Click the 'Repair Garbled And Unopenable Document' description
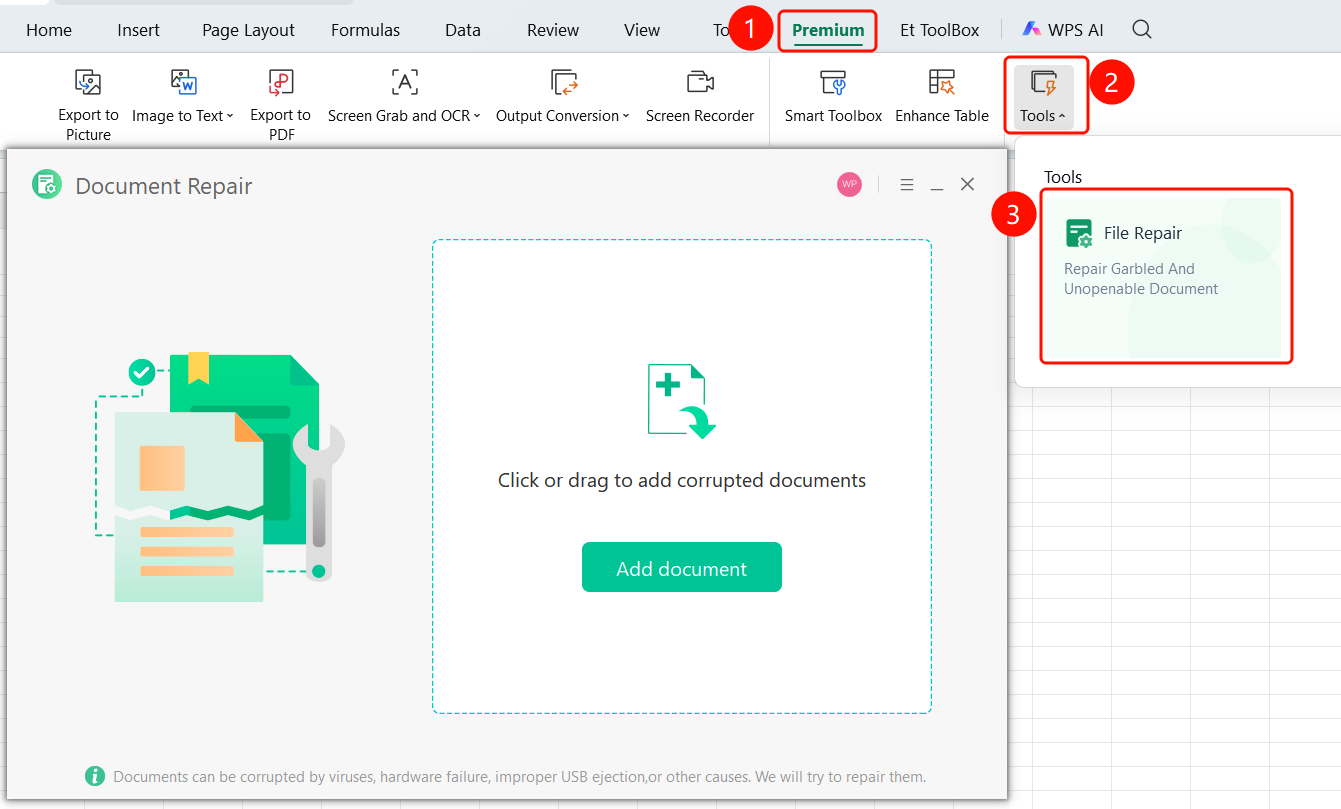Viewport: 1341px width, 809px height. [x=1141, y=279]
